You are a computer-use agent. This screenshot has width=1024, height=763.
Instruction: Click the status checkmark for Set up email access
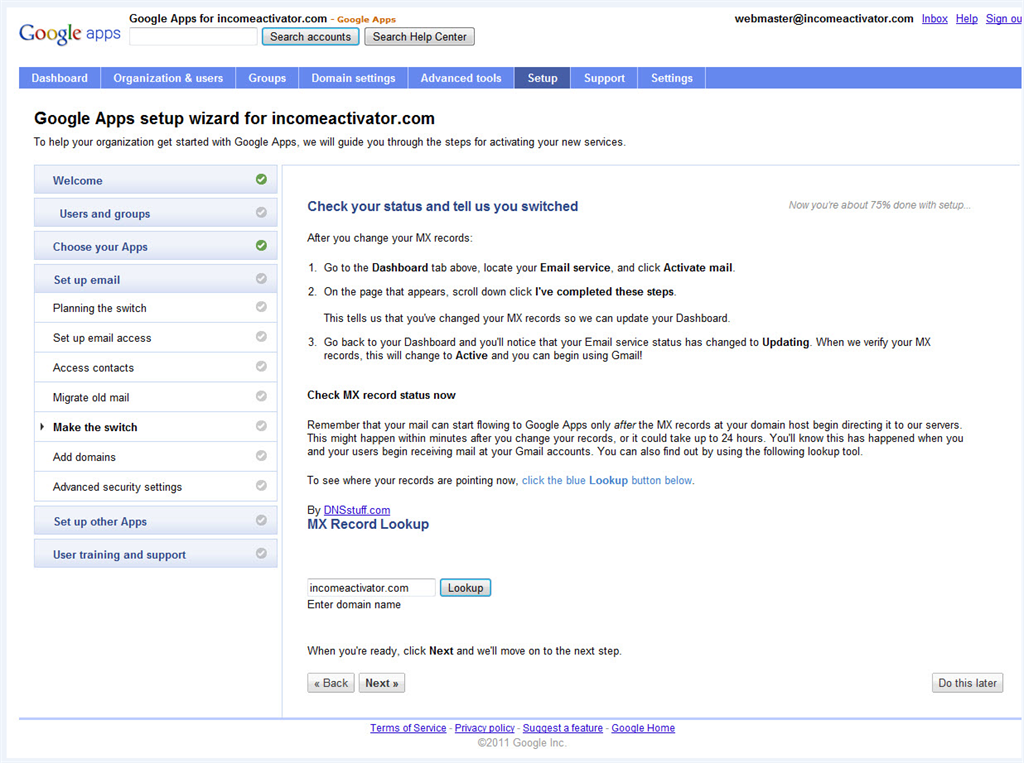coord(261,336)
